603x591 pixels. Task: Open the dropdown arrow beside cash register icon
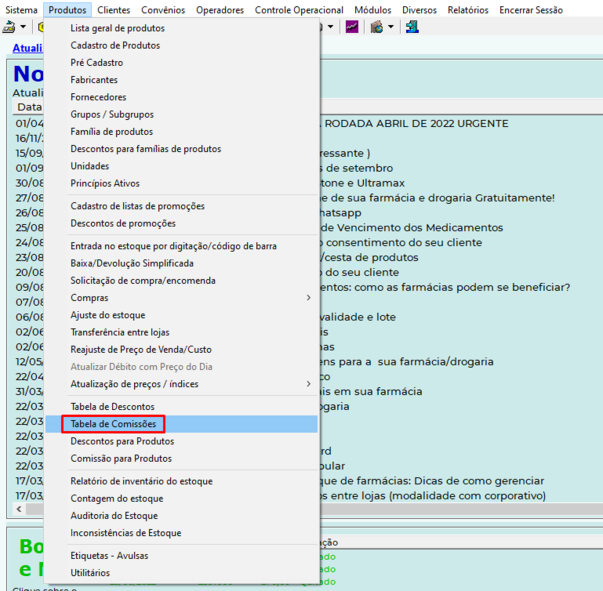(23, 27)
